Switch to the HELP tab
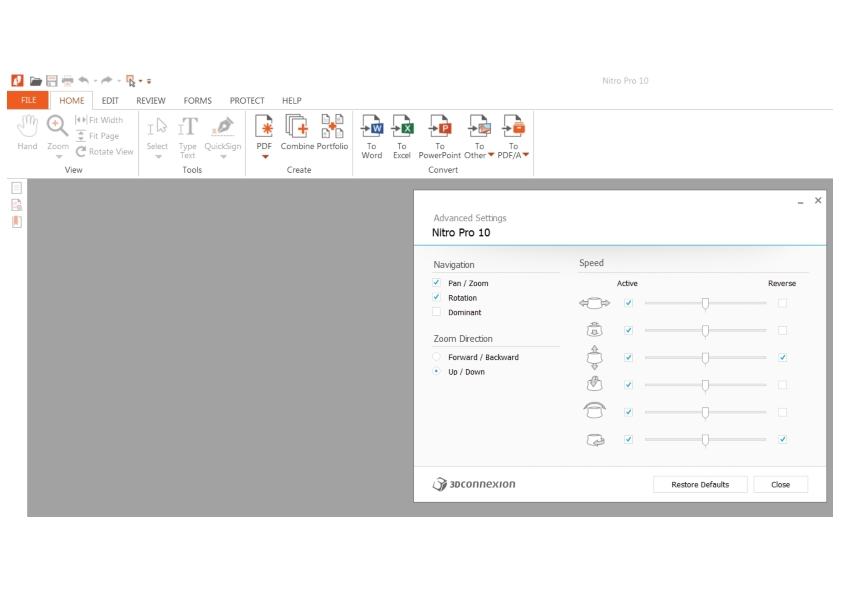Viewport: 842px width, 595px height. (292, 100)
